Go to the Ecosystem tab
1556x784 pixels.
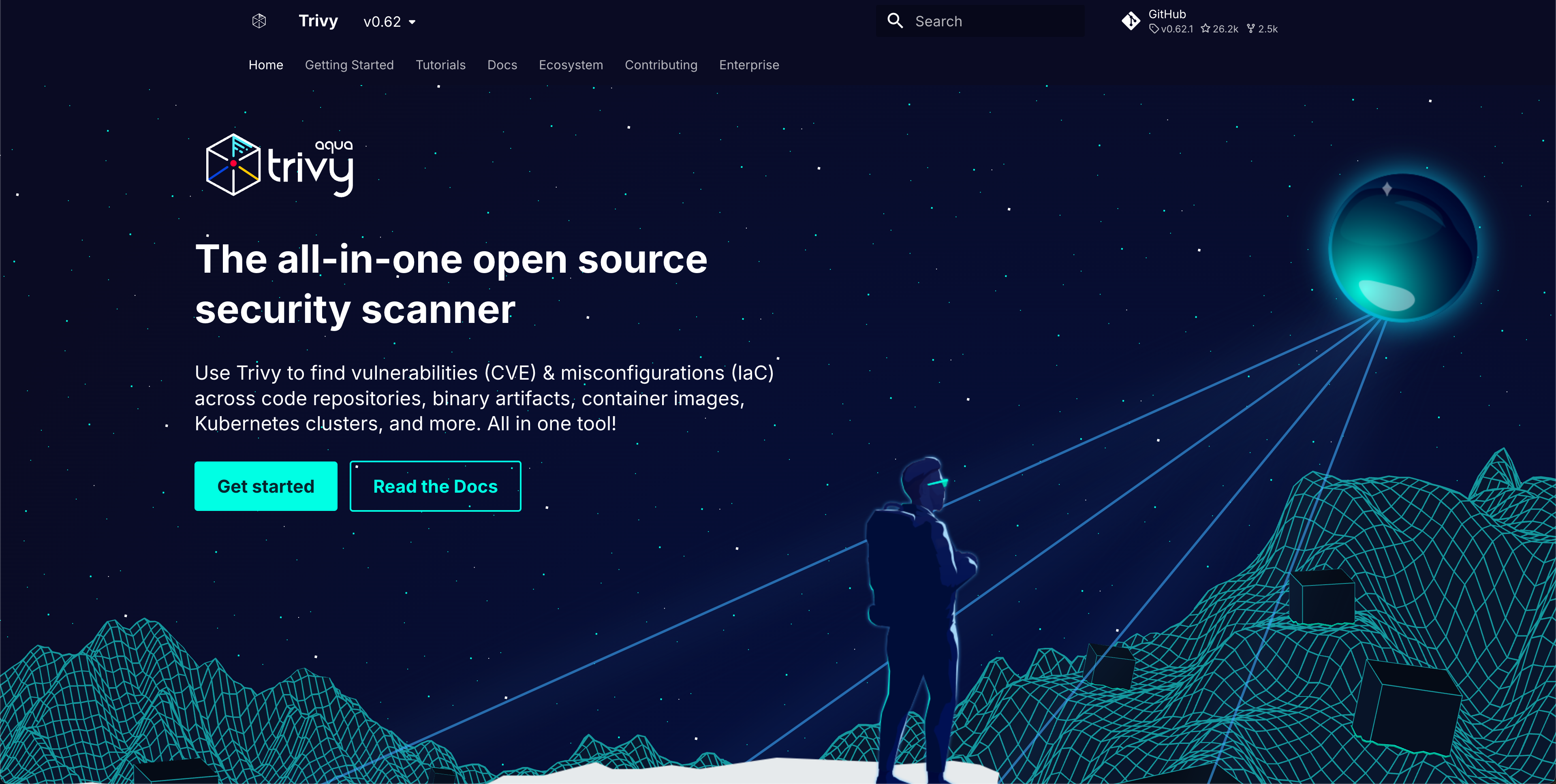point(571,65)
